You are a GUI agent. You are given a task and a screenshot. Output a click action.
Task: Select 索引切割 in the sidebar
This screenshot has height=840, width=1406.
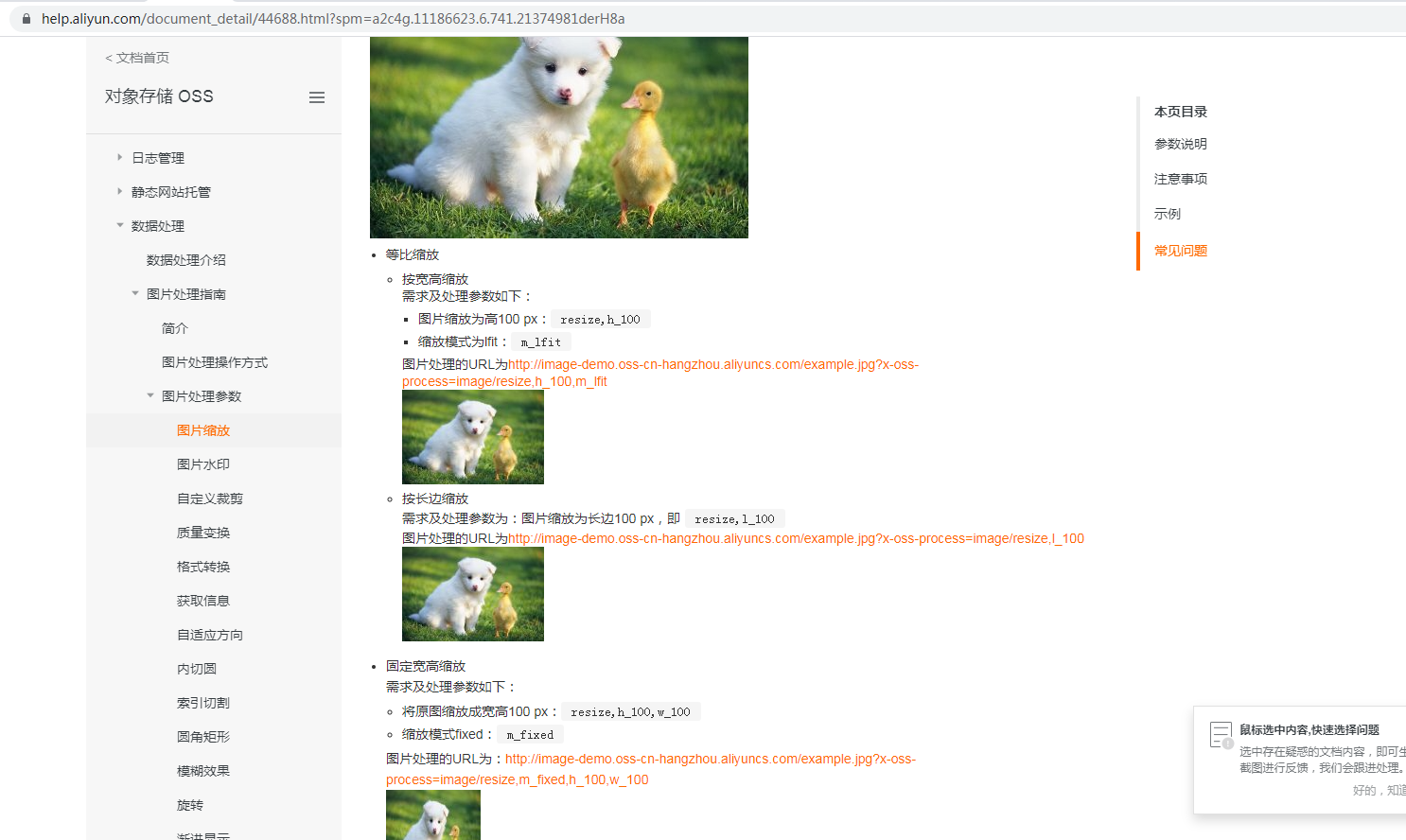[x=203, y=703]
